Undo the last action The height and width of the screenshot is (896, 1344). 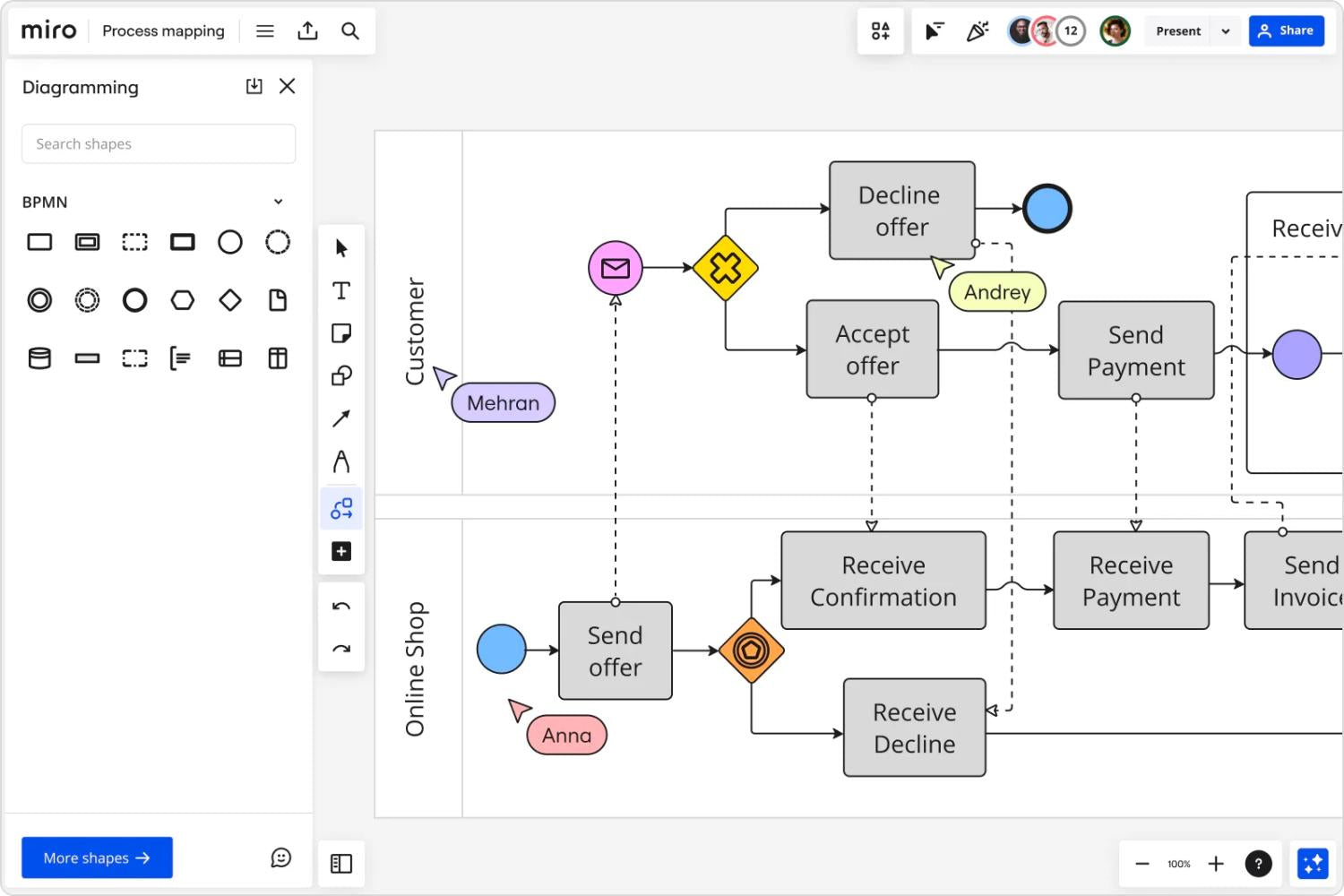point(341,606)
